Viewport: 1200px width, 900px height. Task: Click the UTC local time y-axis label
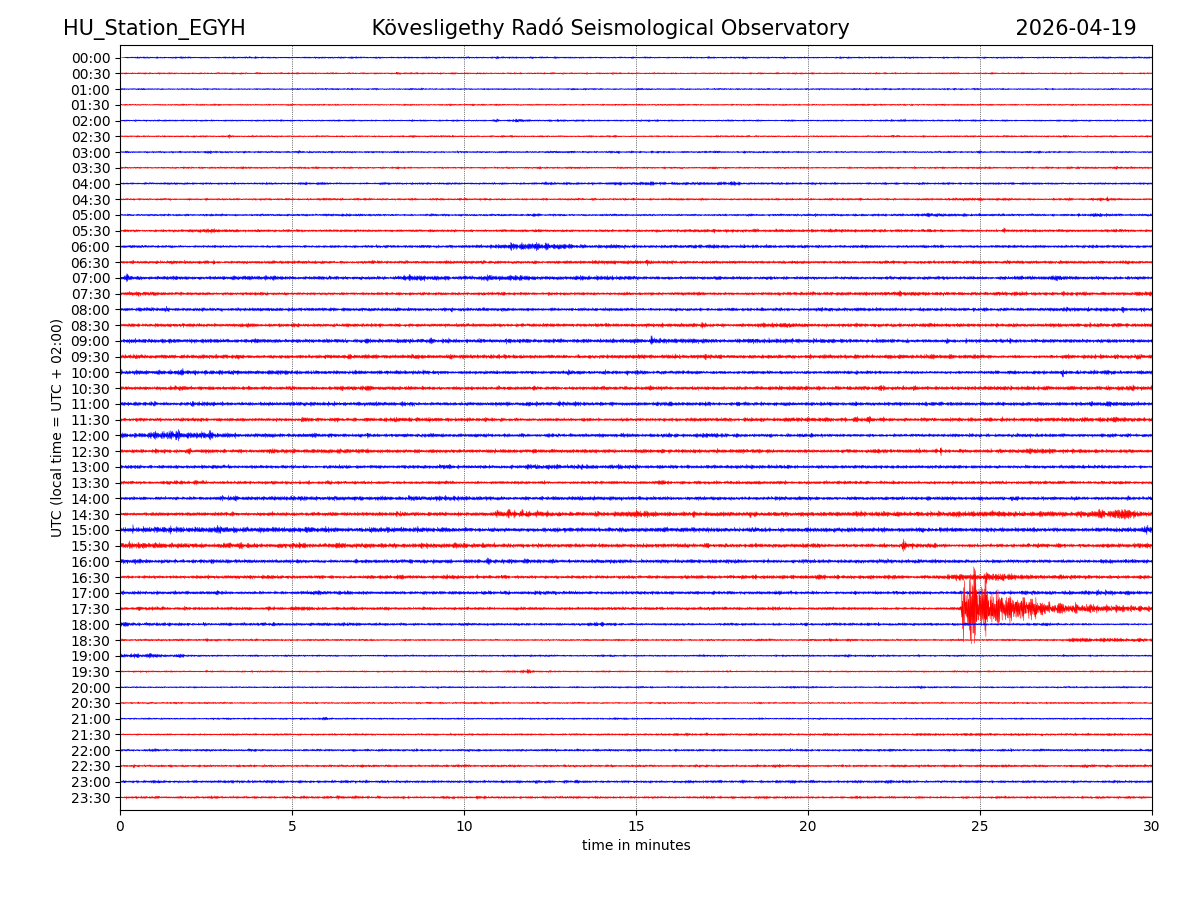coord(57,428)
